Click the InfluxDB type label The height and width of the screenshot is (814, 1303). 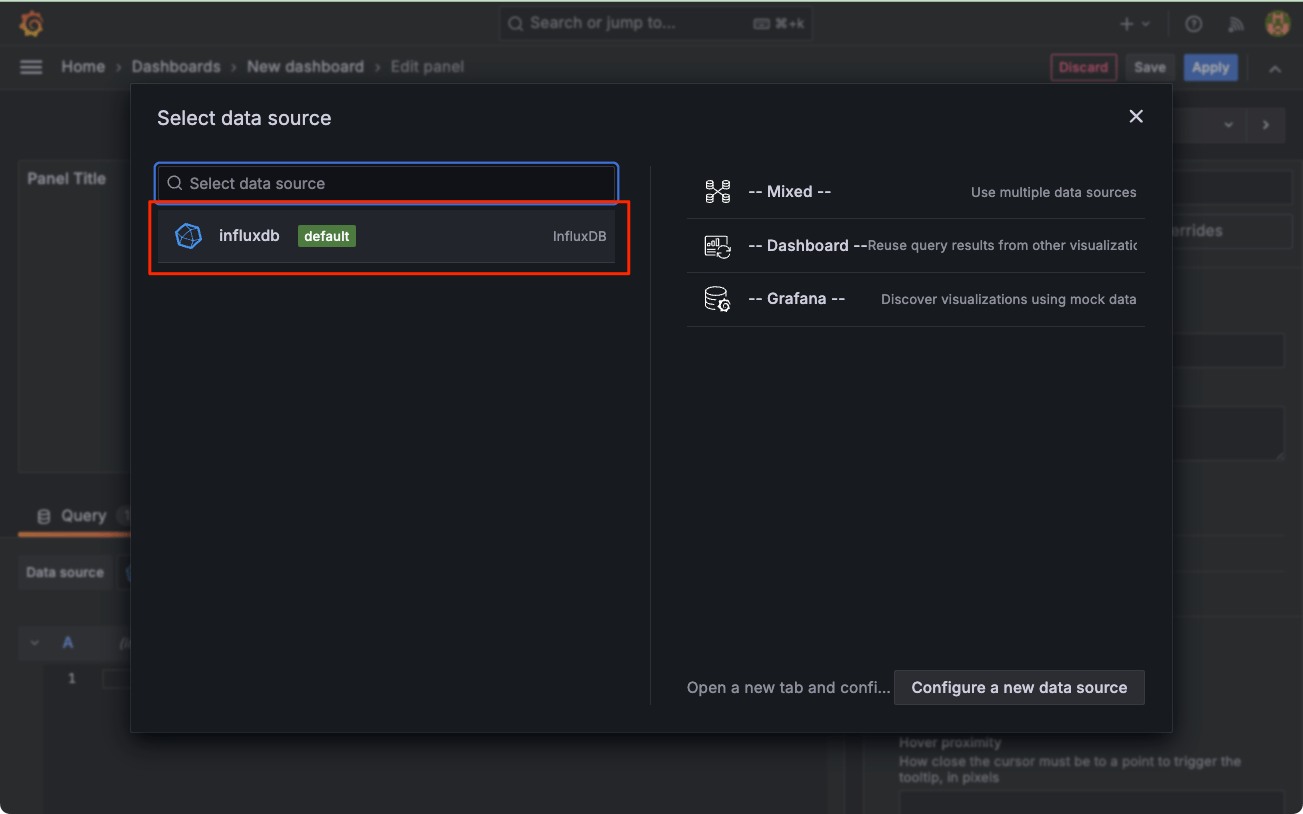[x=579, y=236]
